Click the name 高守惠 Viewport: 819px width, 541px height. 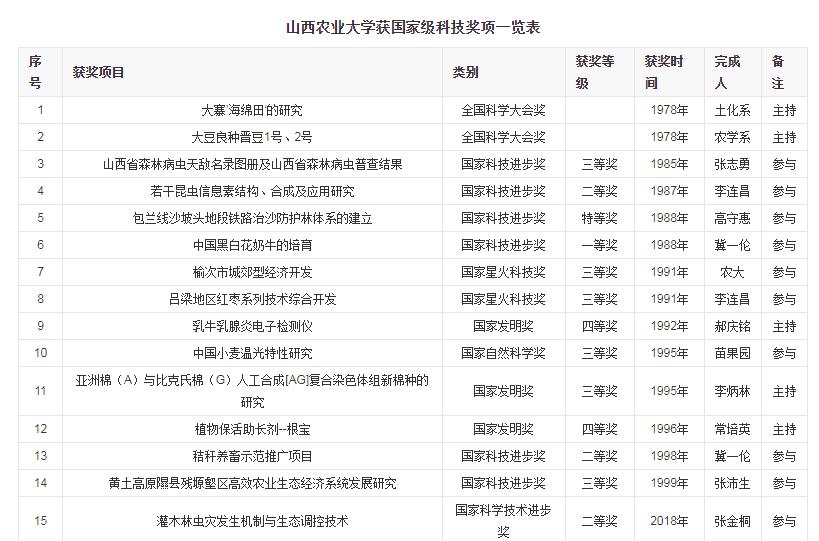pos(732,218)
